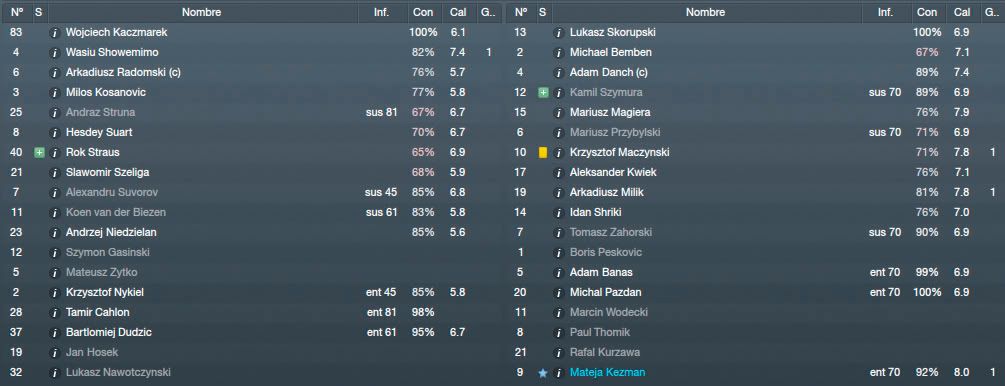Select Bartlomiej Dudzic row
This screenshot has height=386, width=1005.
coord(251,332)
